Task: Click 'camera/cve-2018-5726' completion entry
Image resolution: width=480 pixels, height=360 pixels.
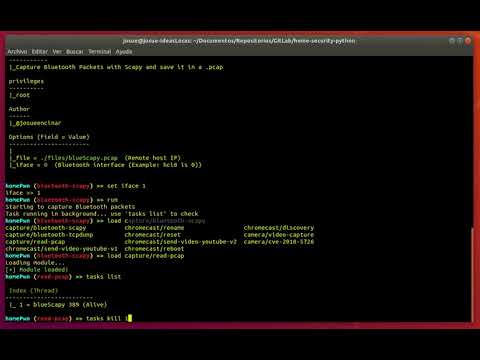Action: [x=279, y=242]
